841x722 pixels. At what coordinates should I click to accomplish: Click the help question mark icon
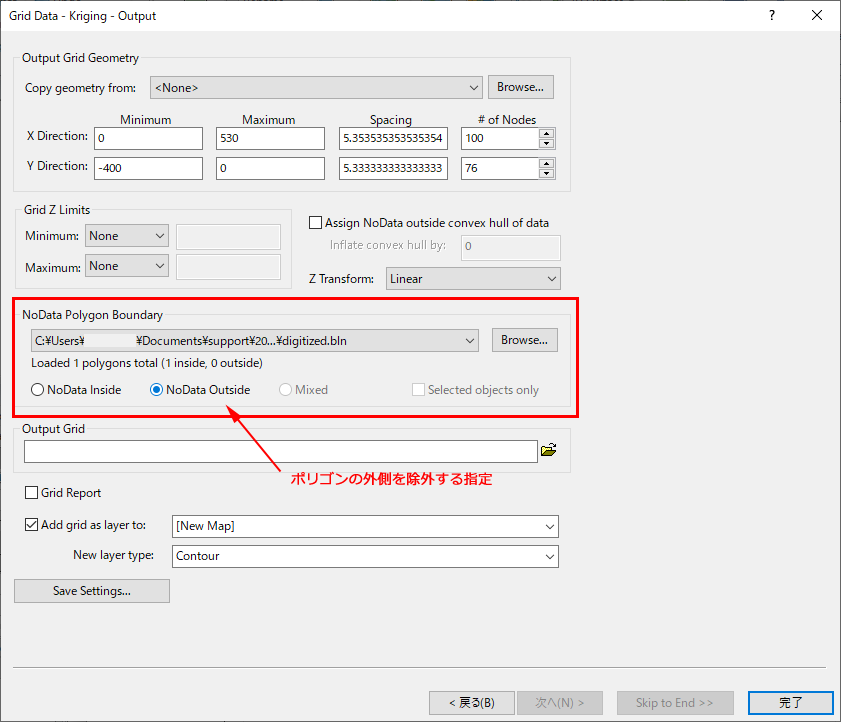point(772,16)
